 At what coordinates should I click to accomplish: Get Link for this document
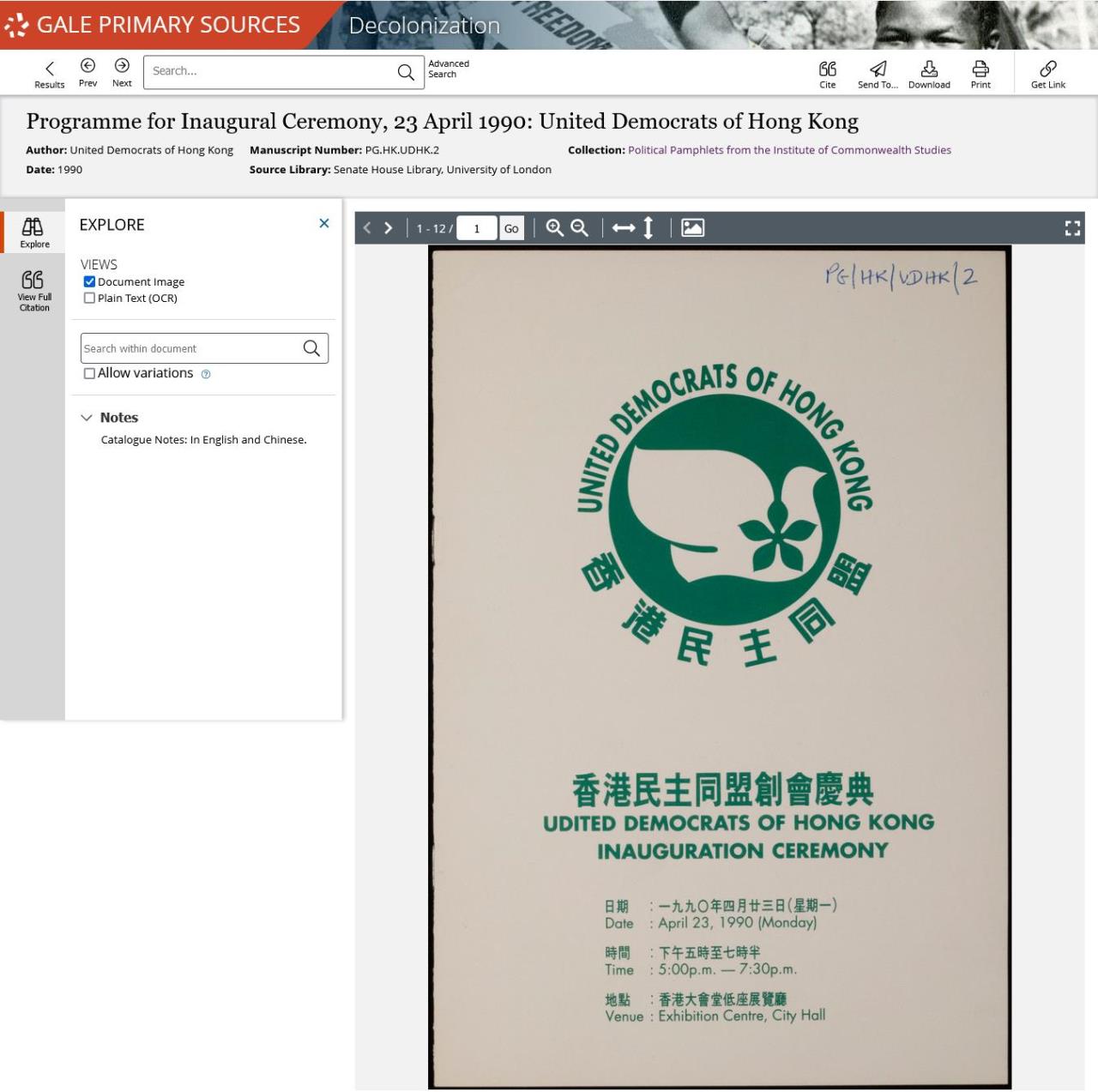coord(1048,75)
